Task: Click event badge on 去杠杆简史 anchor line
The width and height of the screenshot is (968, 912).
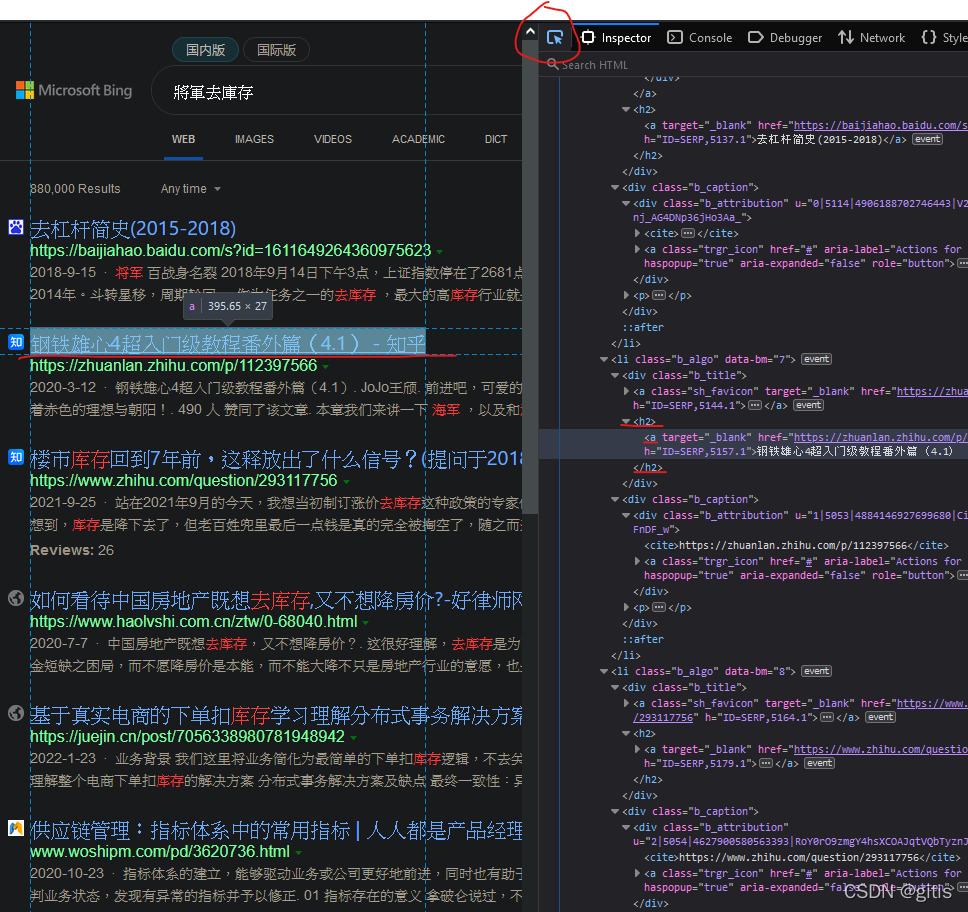Action: [x=927, y=140]
